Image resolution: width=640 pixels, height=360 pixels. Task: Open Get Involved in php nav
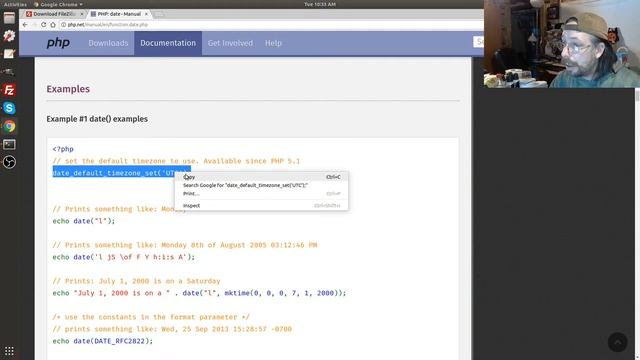pos(230,43)
